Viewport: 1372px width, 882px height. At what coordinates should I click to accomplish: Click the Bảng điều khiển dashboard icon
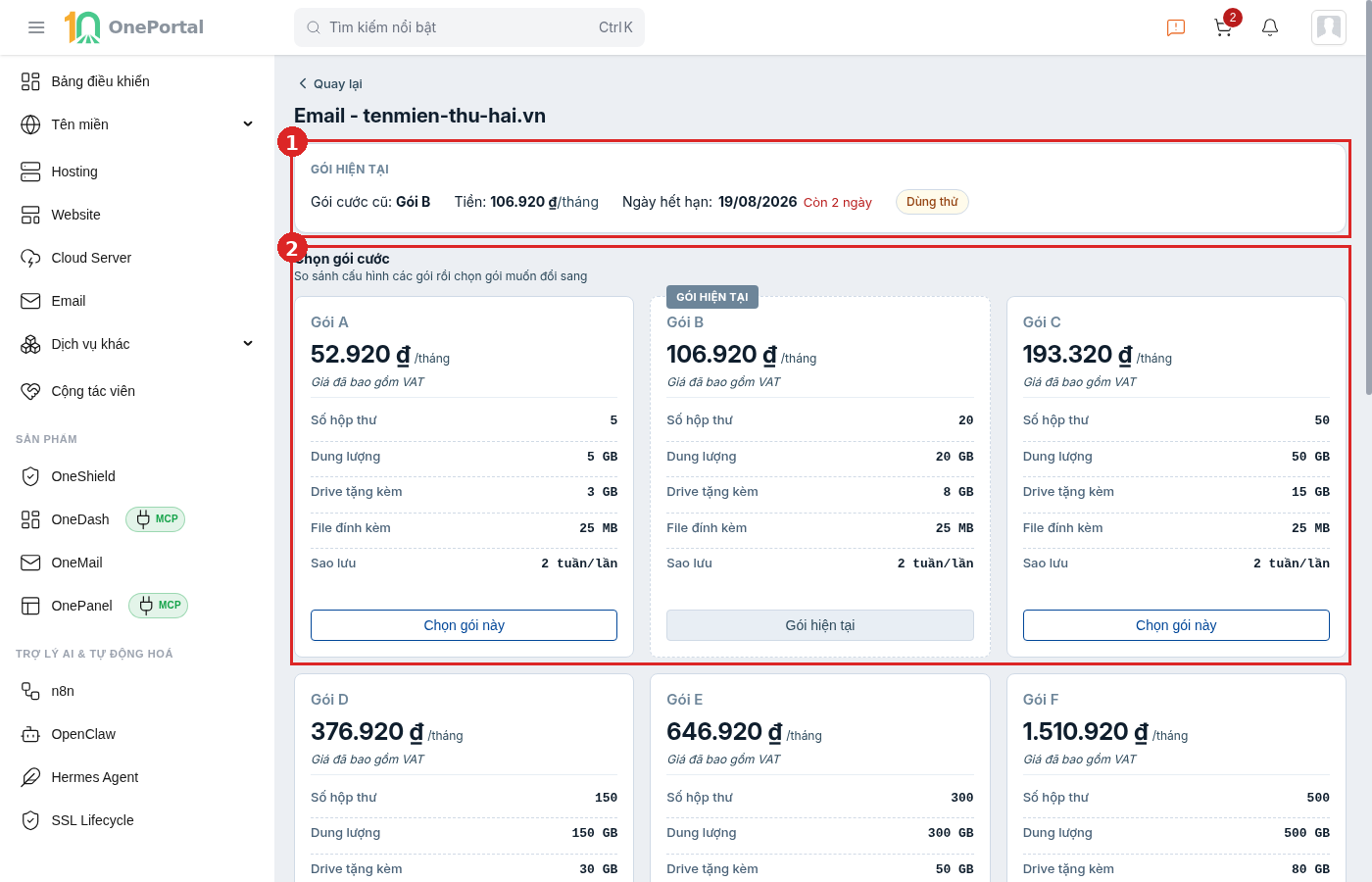(30, 81)
